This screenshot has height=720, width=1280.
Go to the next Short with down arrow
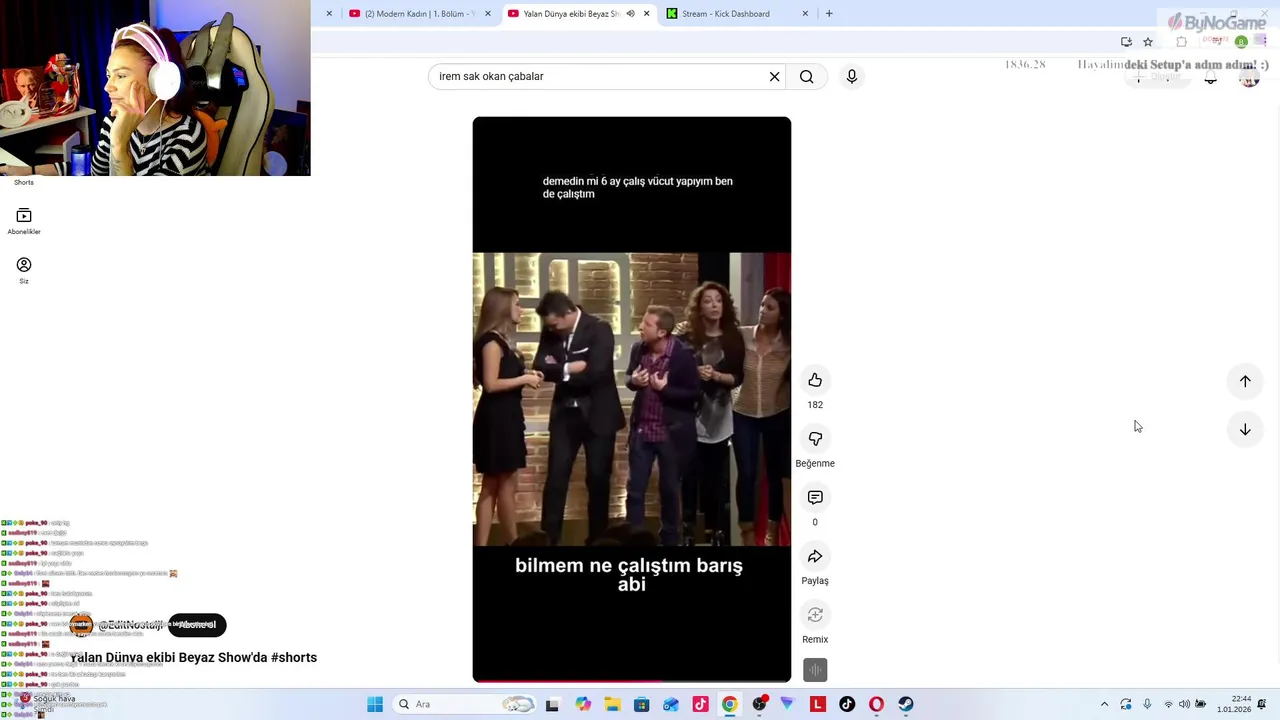point(1245,429)
